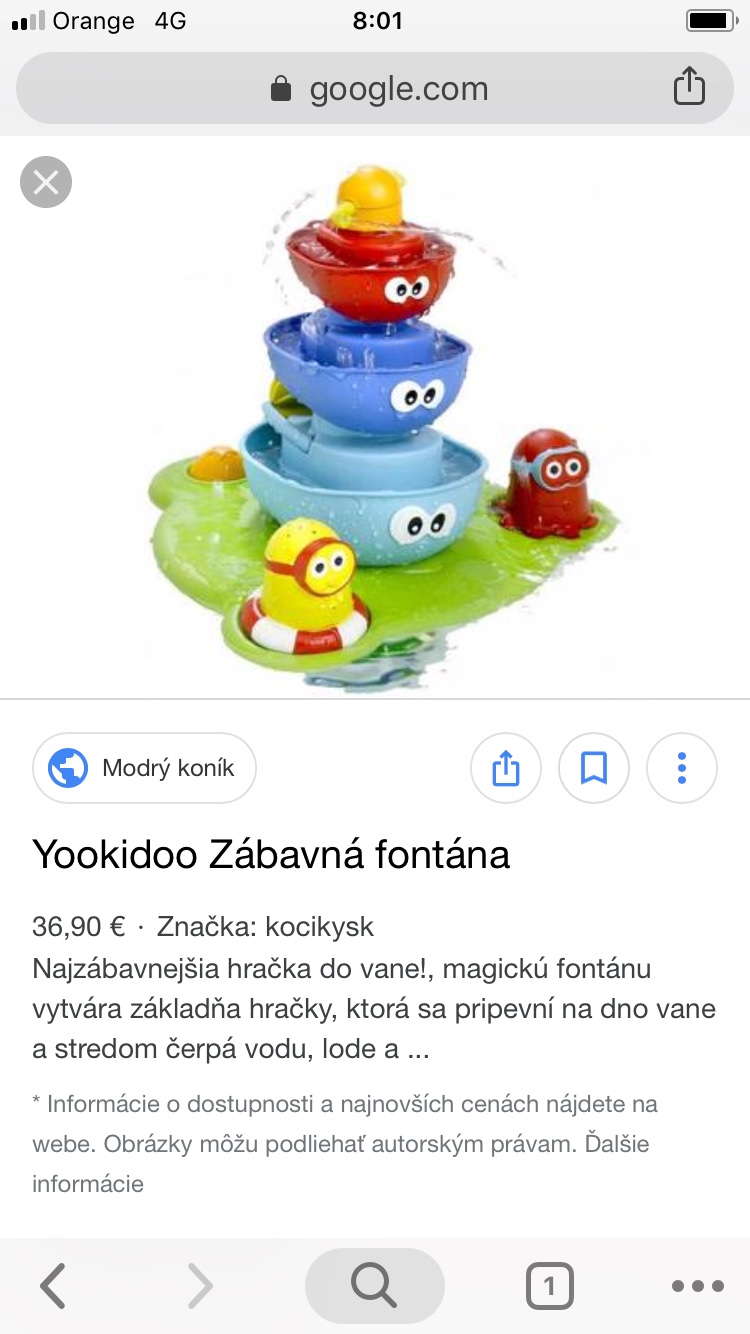Viewport: 750px width, 1334px height.
Task: Tap the padlock icon beside google.com
Action: pos(281,89)
